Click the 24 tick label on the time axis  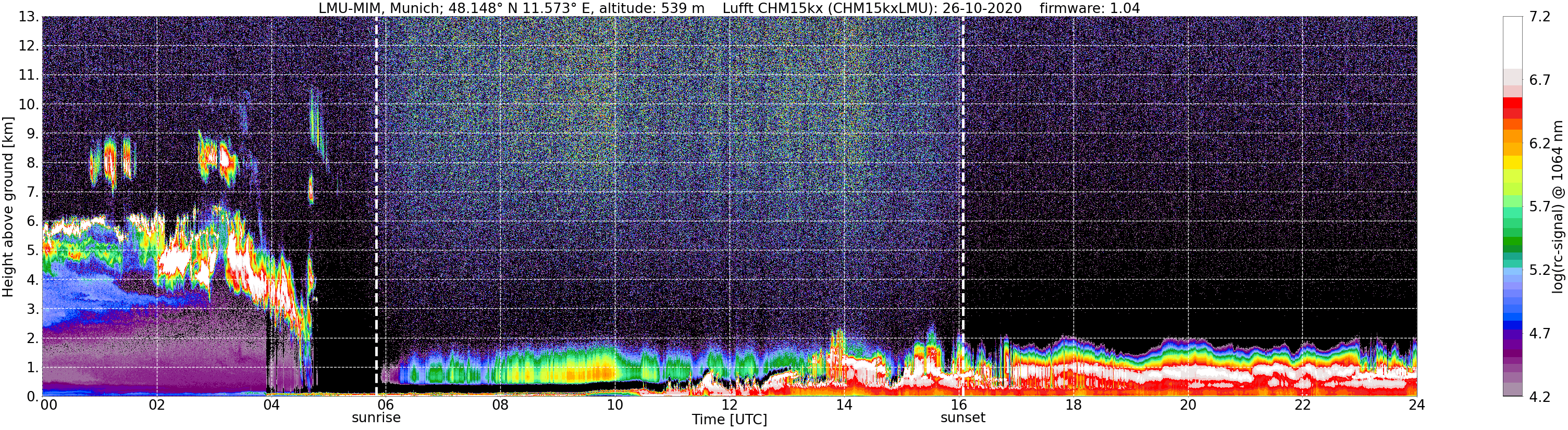[x=1416, y=405]
